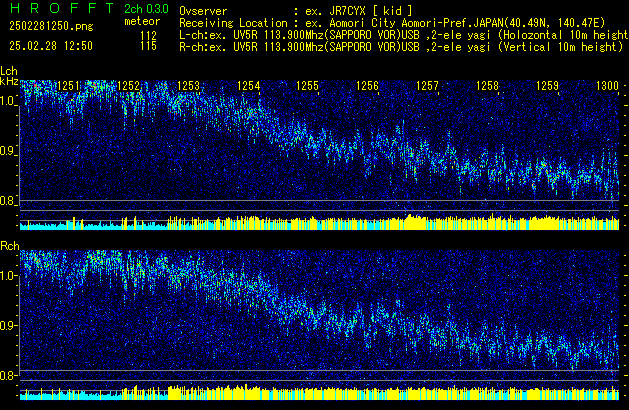Click the observer line 'JR7CYX [ kid ]'
Image resolution: width=629 pixels, height=410 pixels.
click(296, 11)
